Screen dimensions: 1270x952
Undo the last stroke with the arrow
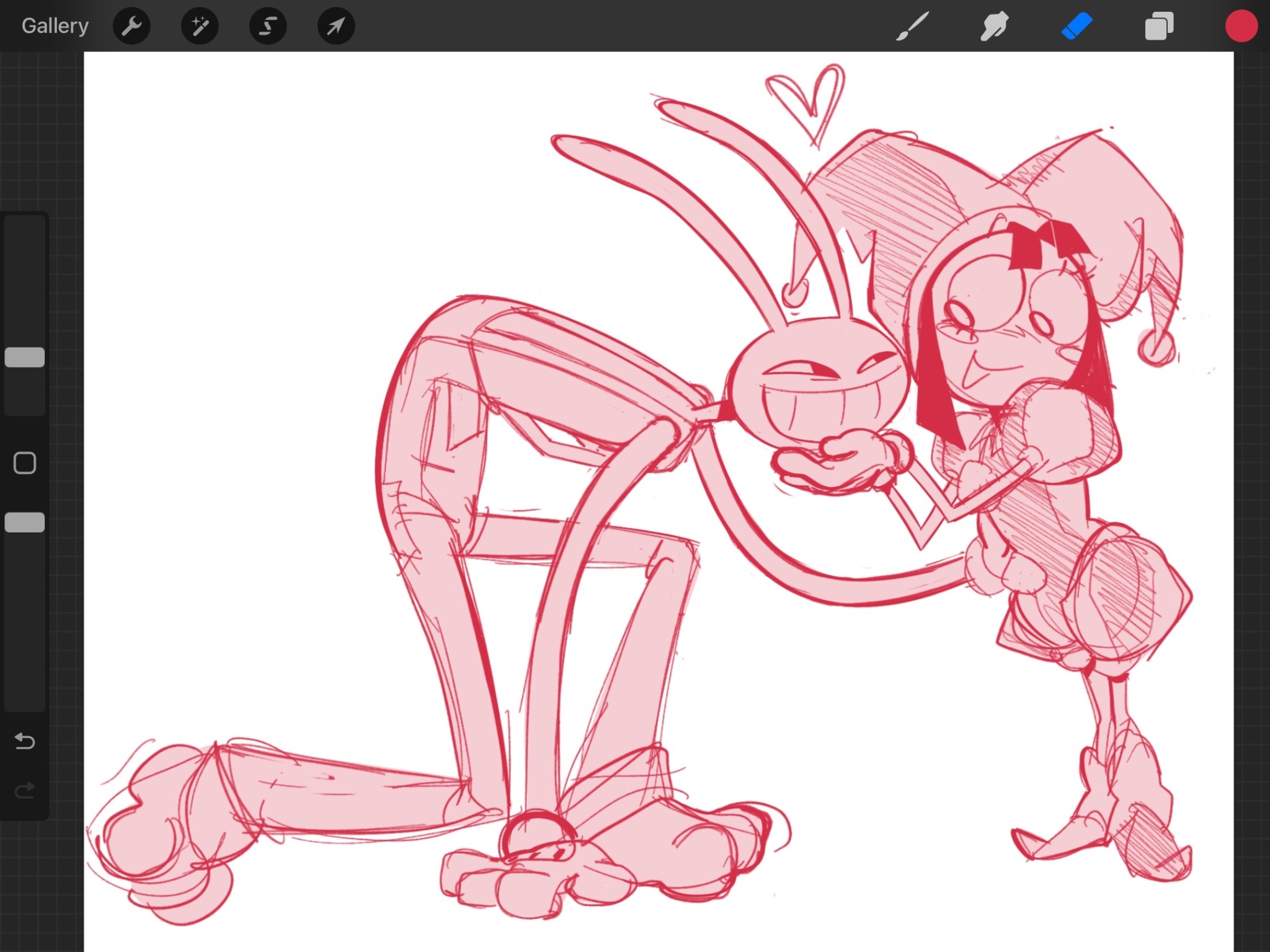click(25, 741)
